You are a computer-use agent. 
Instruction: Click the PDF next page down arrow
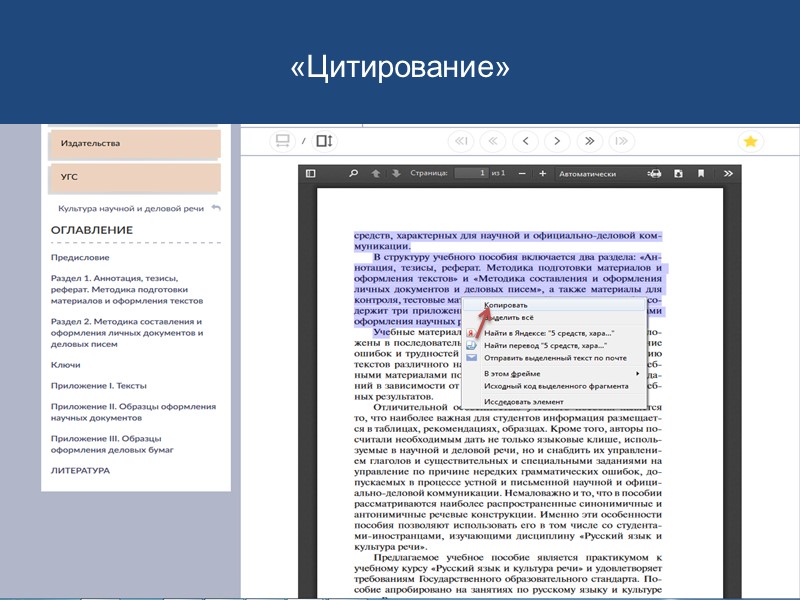[396, 173]
